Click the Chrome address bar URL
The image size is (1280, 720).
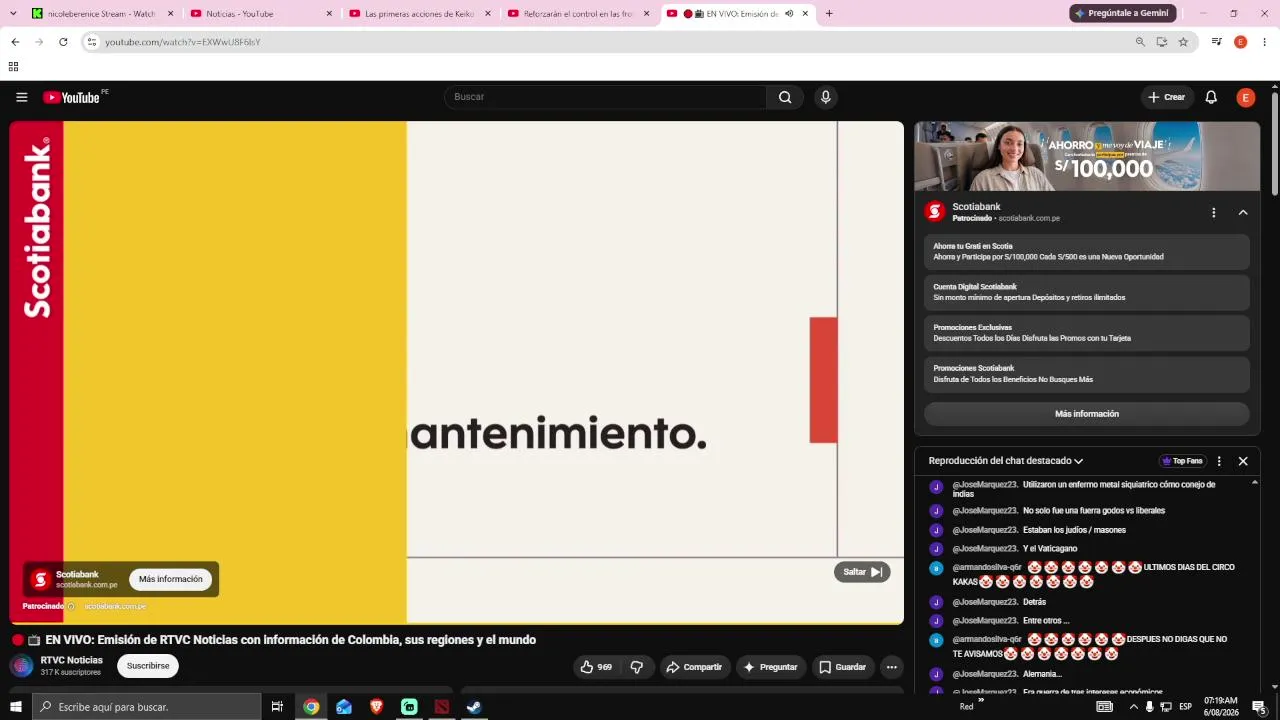183,42
